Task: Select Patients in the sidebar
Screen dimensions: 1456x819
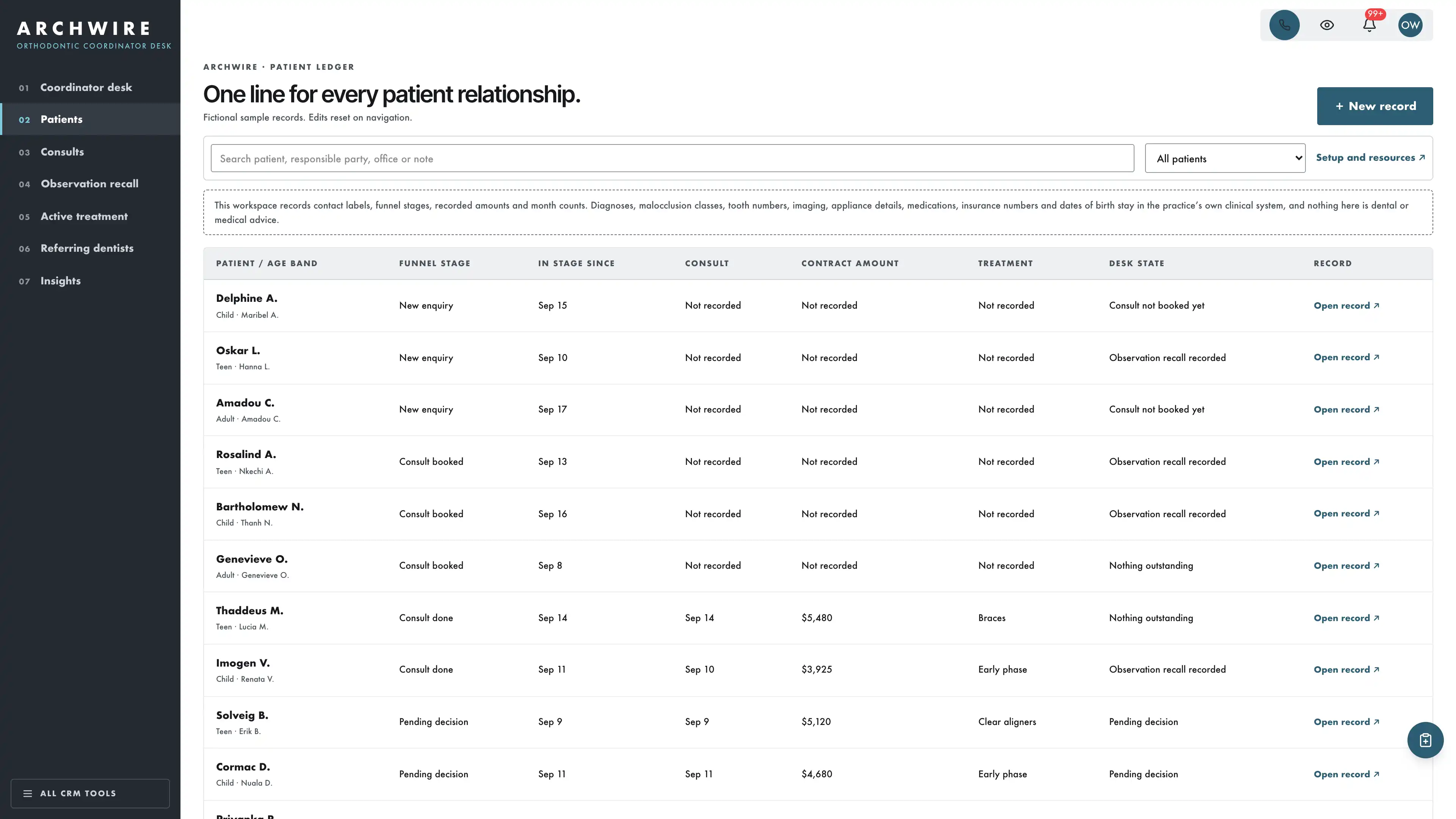Action: 91,119
